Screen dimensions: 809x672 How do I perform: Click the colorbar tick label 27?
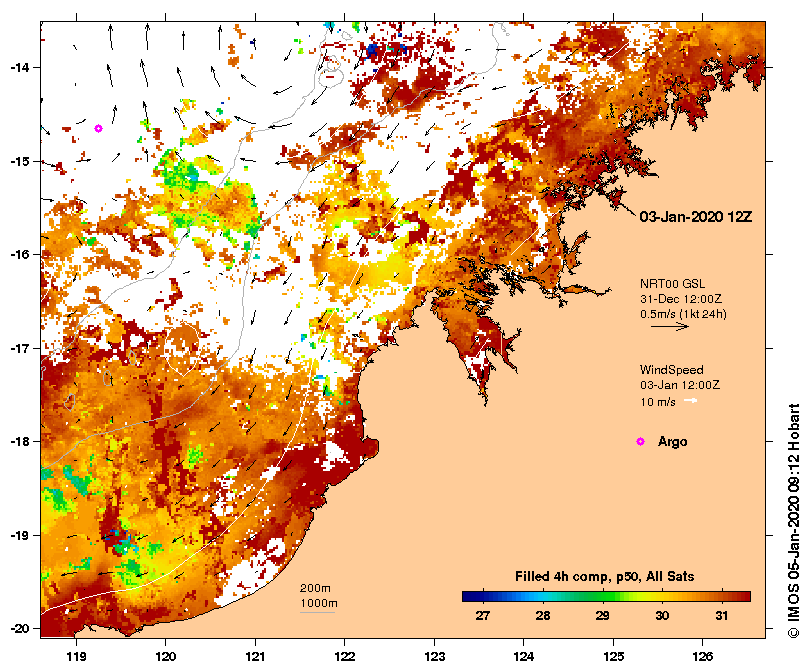click(x=483, y=616)
